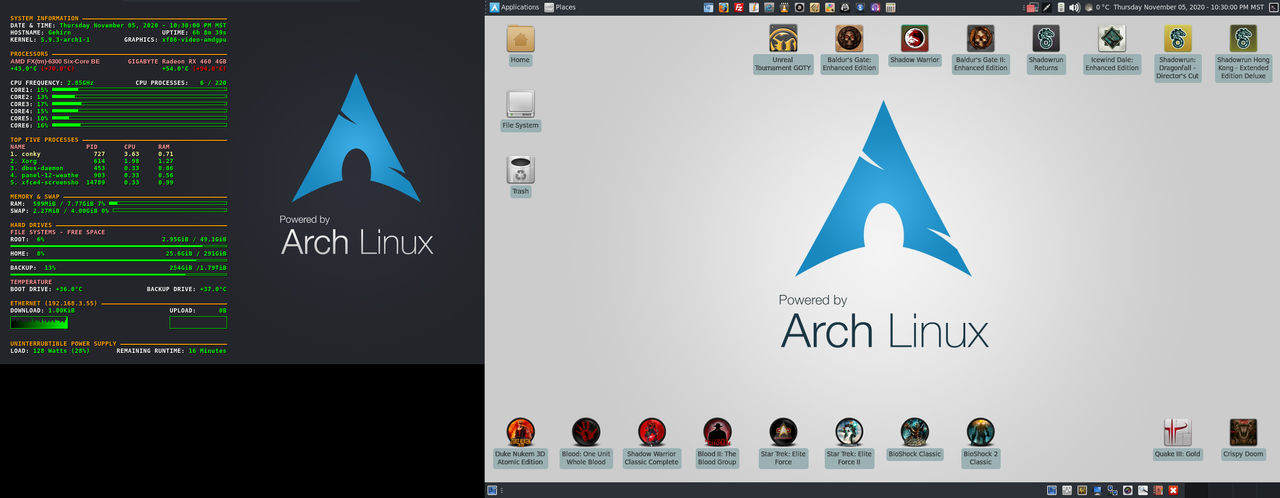Click the show desktop icon at bottom-left
Screen dimensions: 1280x498
point(492,491)
